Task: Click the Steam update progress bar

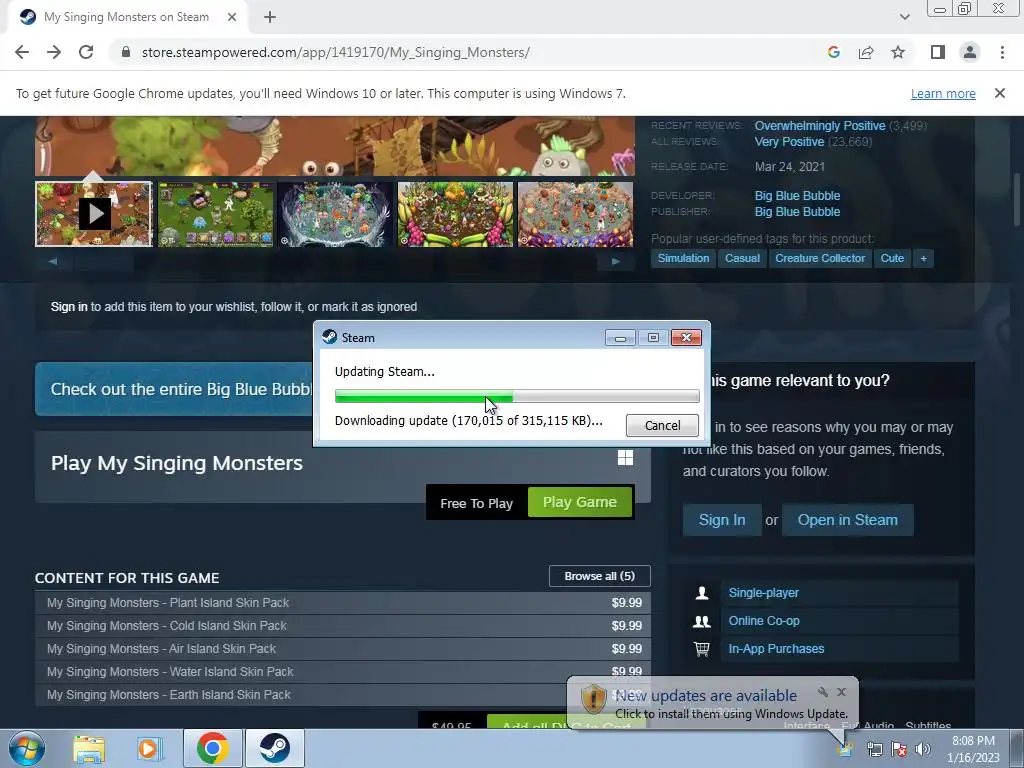Action: point(517,396)
